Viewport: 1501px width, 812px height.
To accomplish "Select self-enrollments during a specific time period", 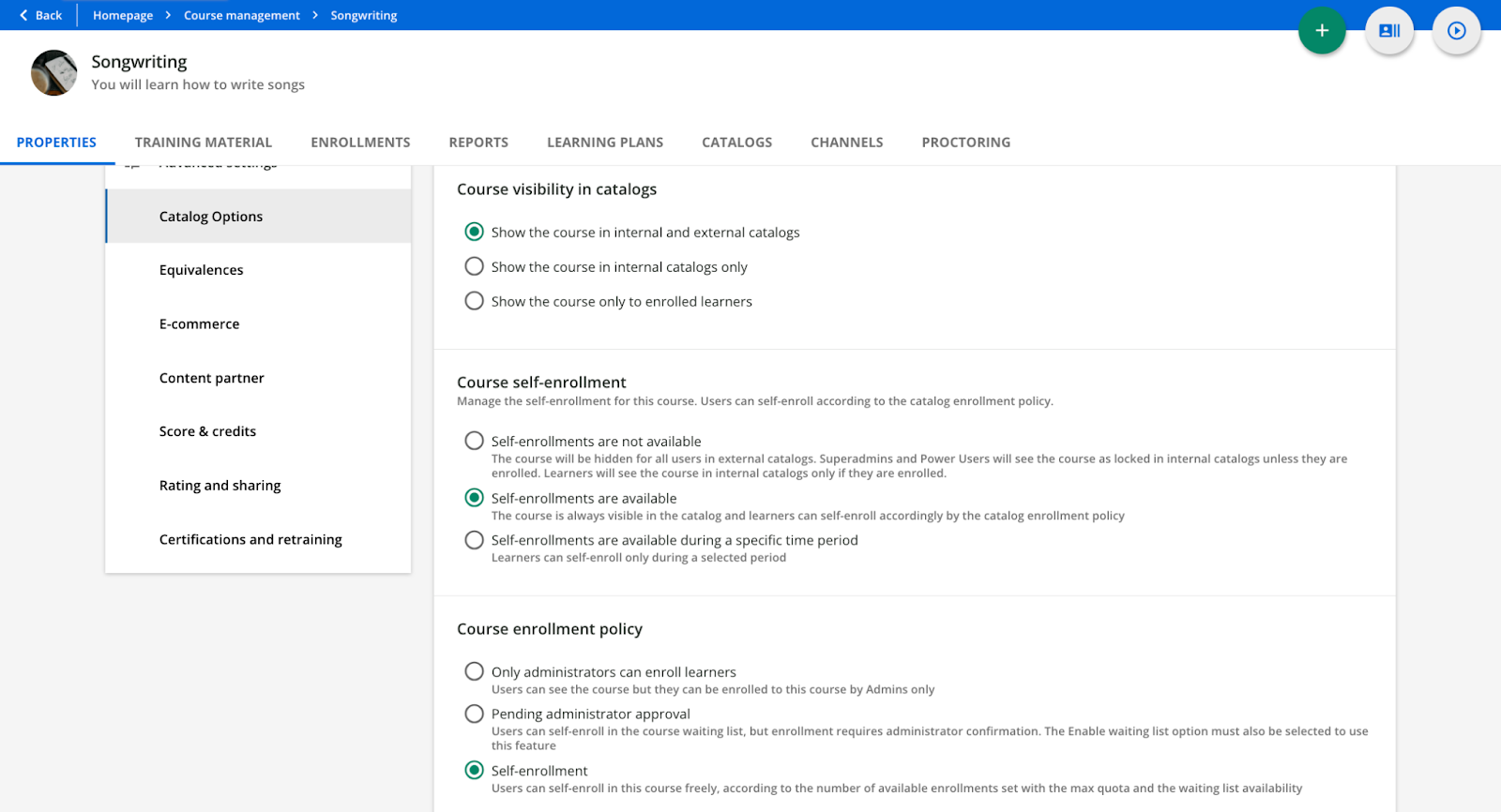I will point(475,540).
